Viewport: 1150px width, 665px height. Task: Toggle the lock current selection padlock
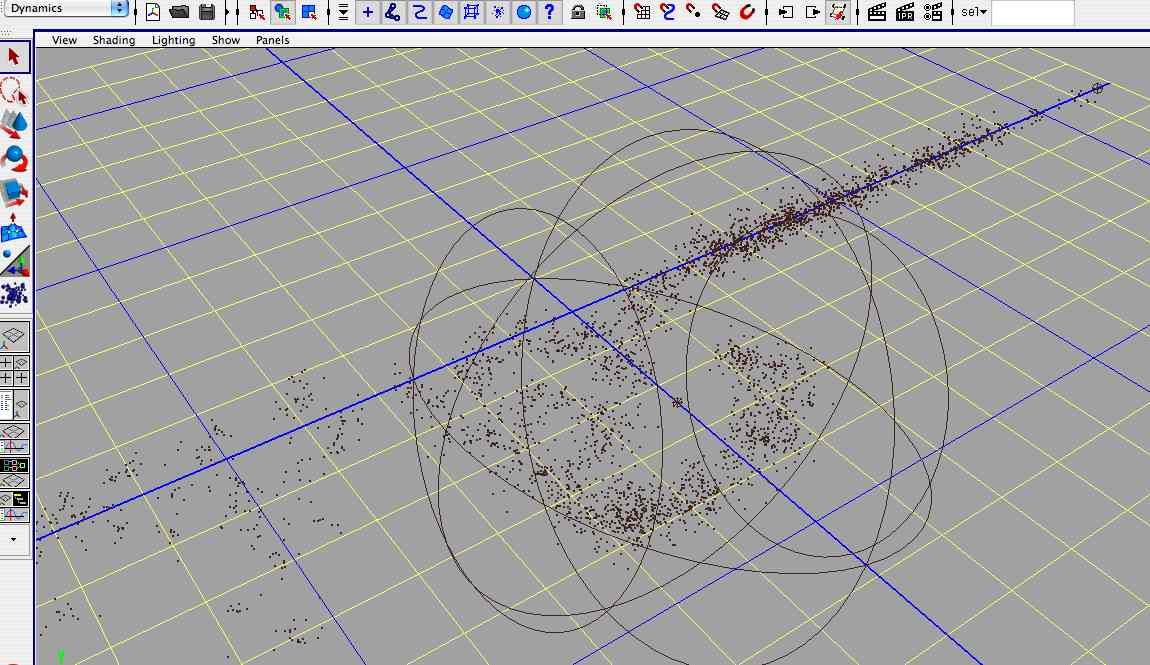pyautogui.click(x=578, y=13)
